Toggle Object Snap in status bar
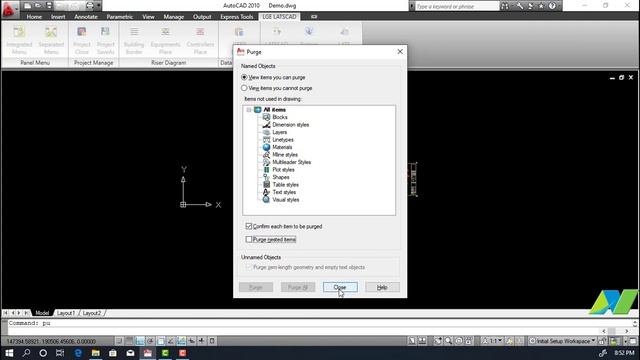The height and width of the screenshot is (360, 640). [x=161, y=341]
